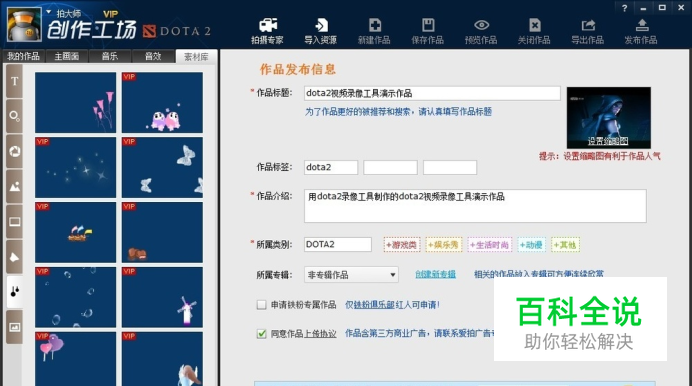Pick the pink birds VIP thumbnail
Image resolution: width=692 pixels, height=386 pixels.
162,102
